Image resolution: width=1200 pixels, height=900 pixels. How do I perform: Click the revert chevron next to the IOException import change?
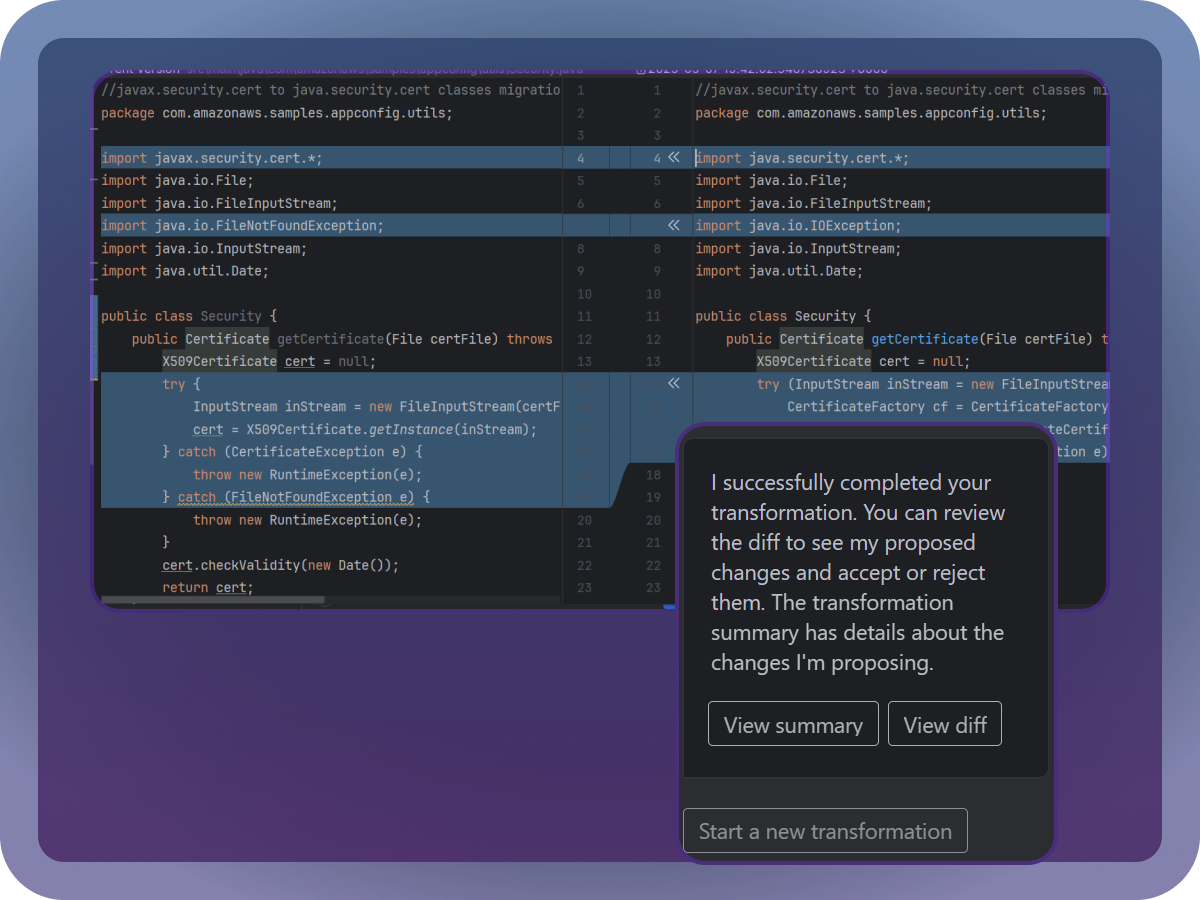(674, 225)
